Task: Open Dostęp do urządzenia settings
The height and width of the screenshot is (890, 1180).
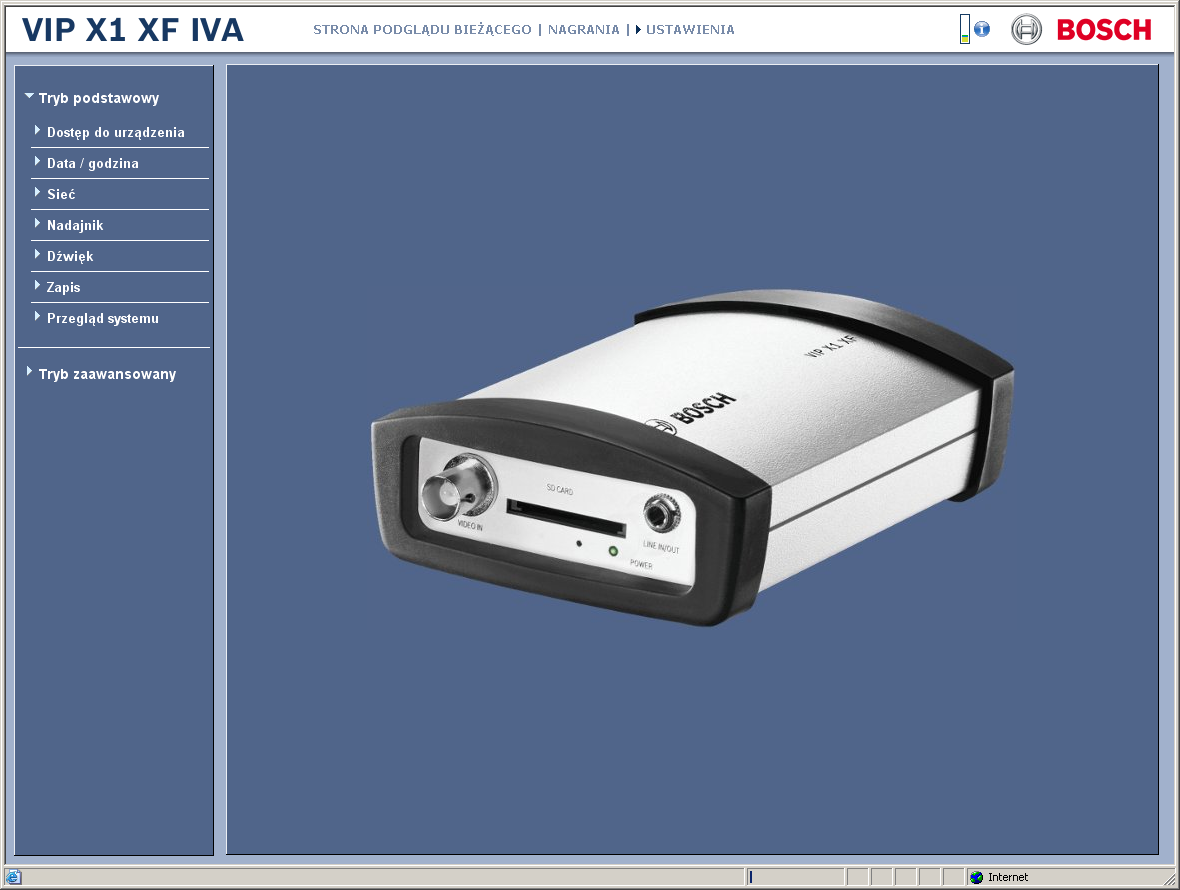Action: (x=116, y=132)
